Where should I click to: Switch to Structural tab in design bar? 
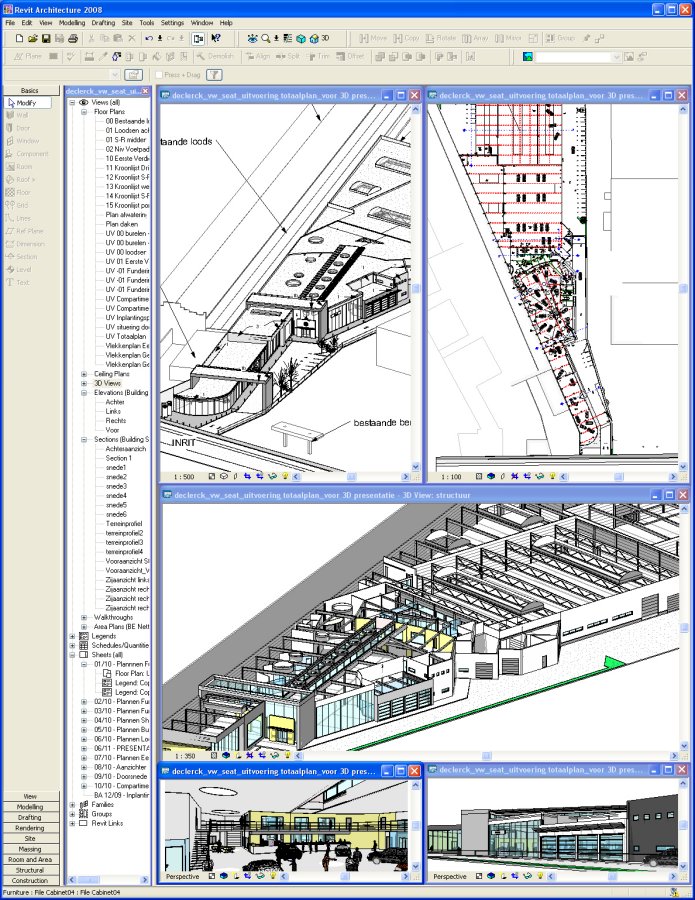(30, 870)
